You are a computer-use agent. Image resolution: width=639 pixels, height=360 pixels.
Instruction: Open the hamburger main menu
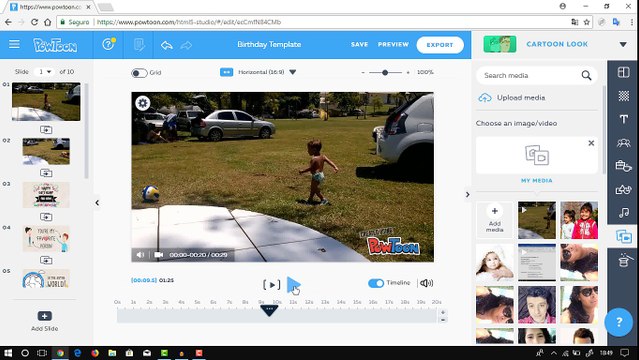14,44
